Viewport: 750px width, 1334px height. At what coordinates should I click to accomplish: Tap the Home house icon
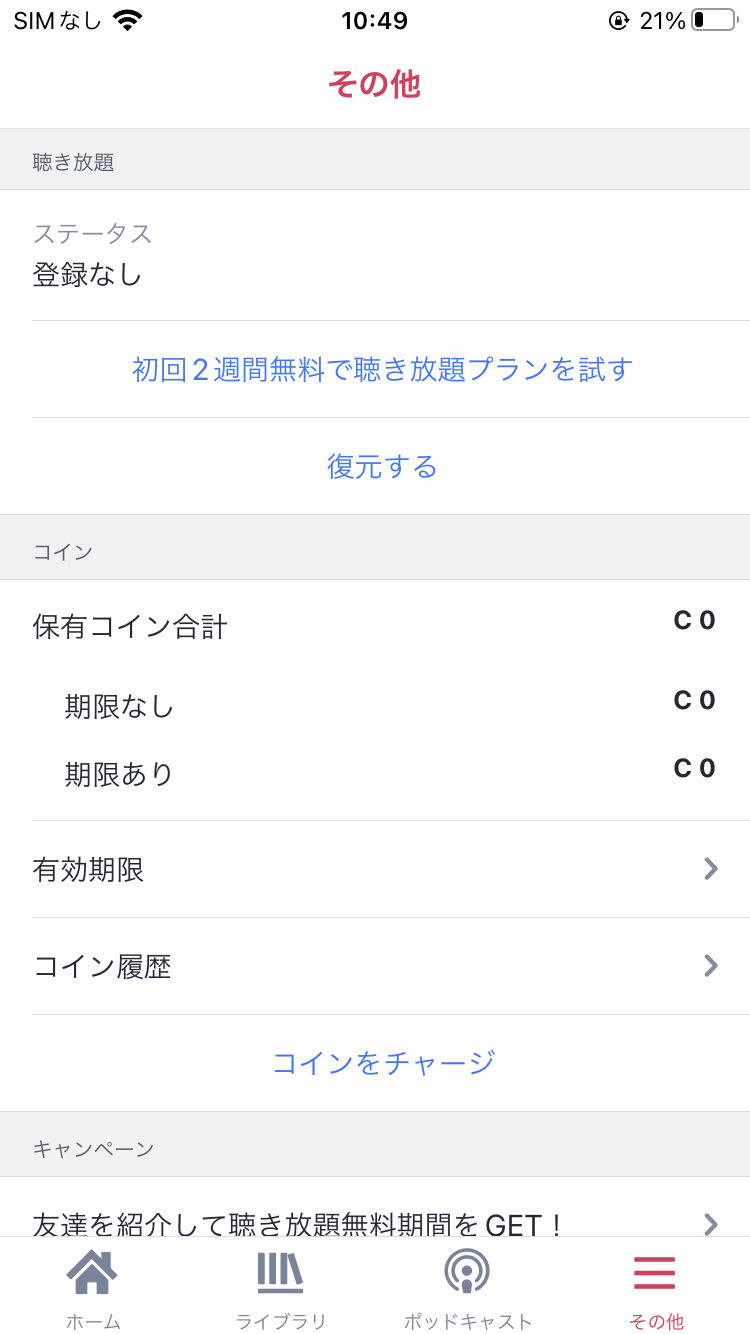point(92,1272)
